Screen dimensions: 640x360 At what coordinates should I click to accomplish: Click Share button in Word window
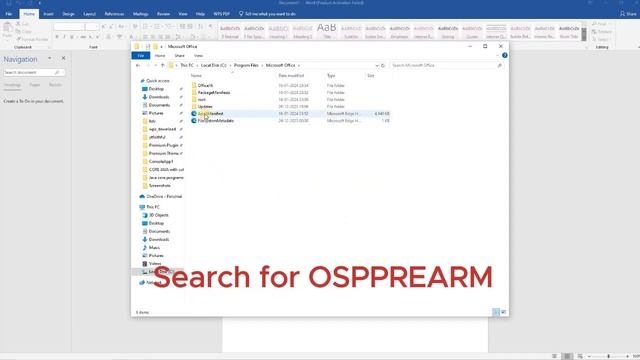click(x=629, y=14)
